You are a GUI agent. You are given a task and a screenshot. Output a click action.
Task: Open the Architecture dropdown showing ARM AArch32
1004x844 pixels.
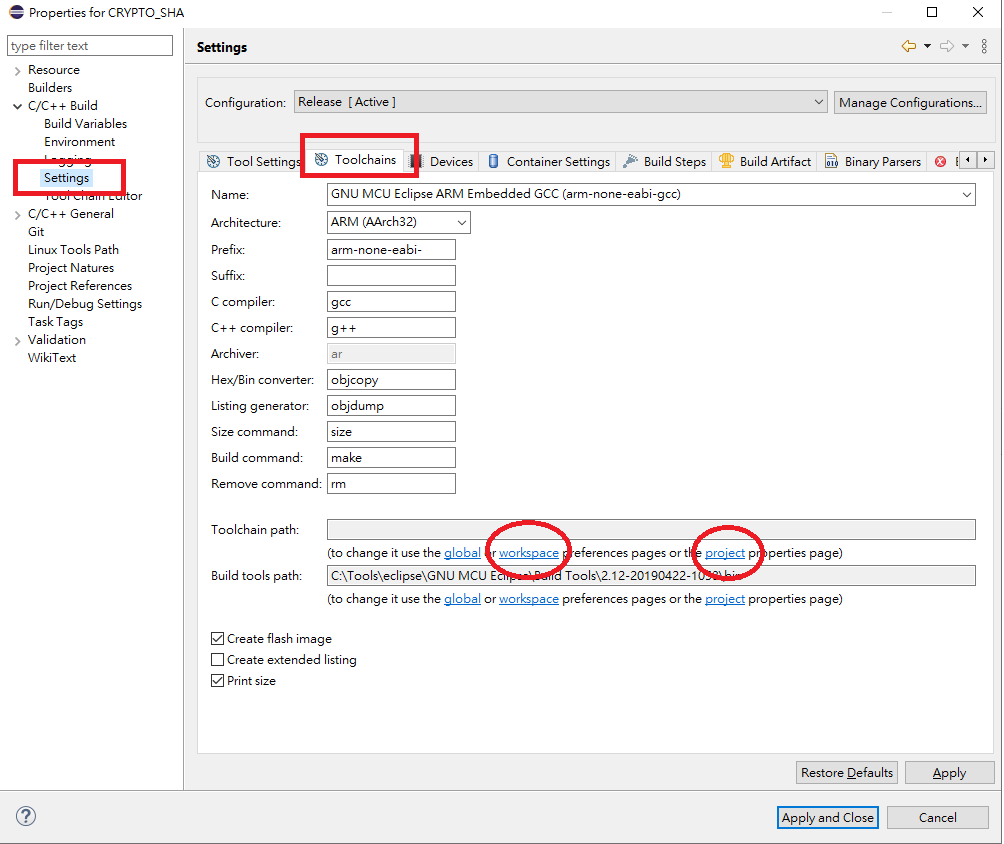point(462,222)
